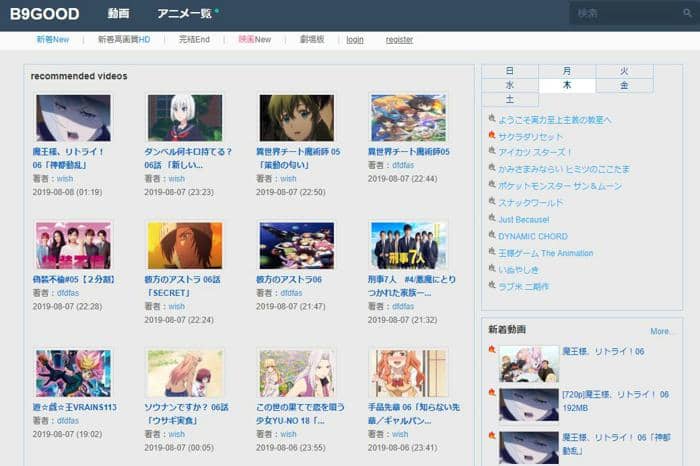Open thumbnail for 異世界チート魔術師 05「策動の匂い」
Image resolution: width=700 pixels, height=466 pixels.
click(297, 118)
